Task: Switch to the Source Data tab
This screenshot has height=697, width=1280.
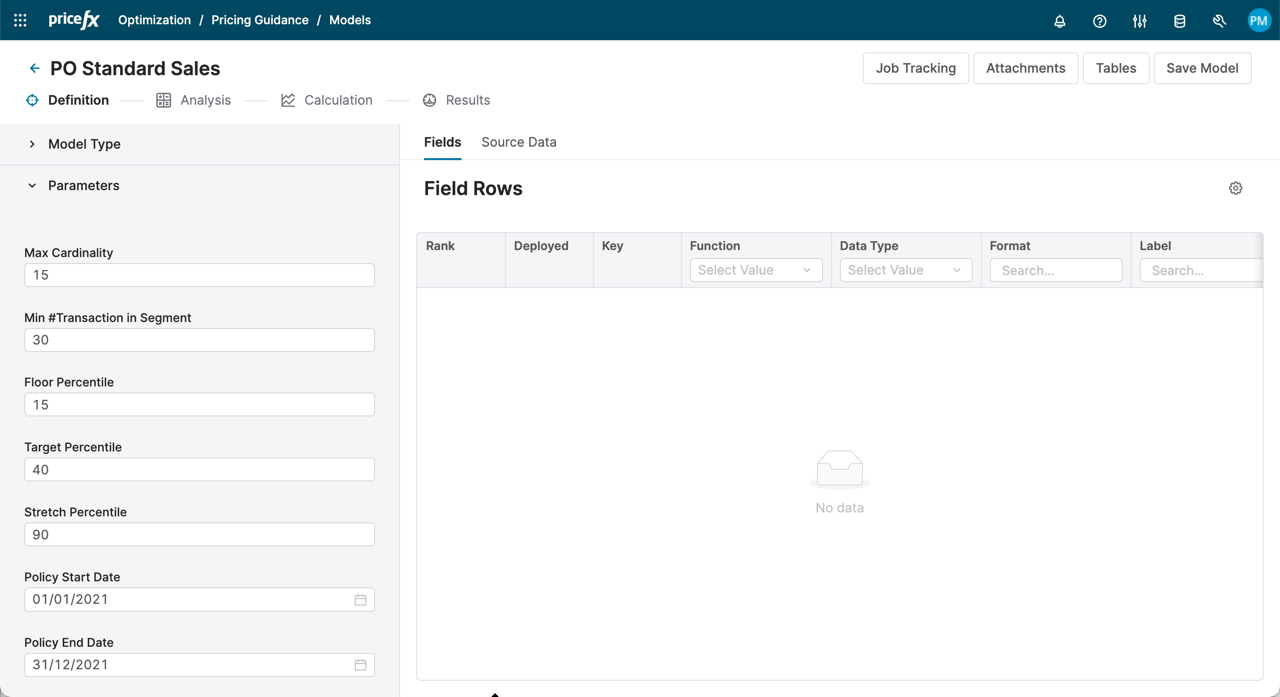Action: [518, 142]
